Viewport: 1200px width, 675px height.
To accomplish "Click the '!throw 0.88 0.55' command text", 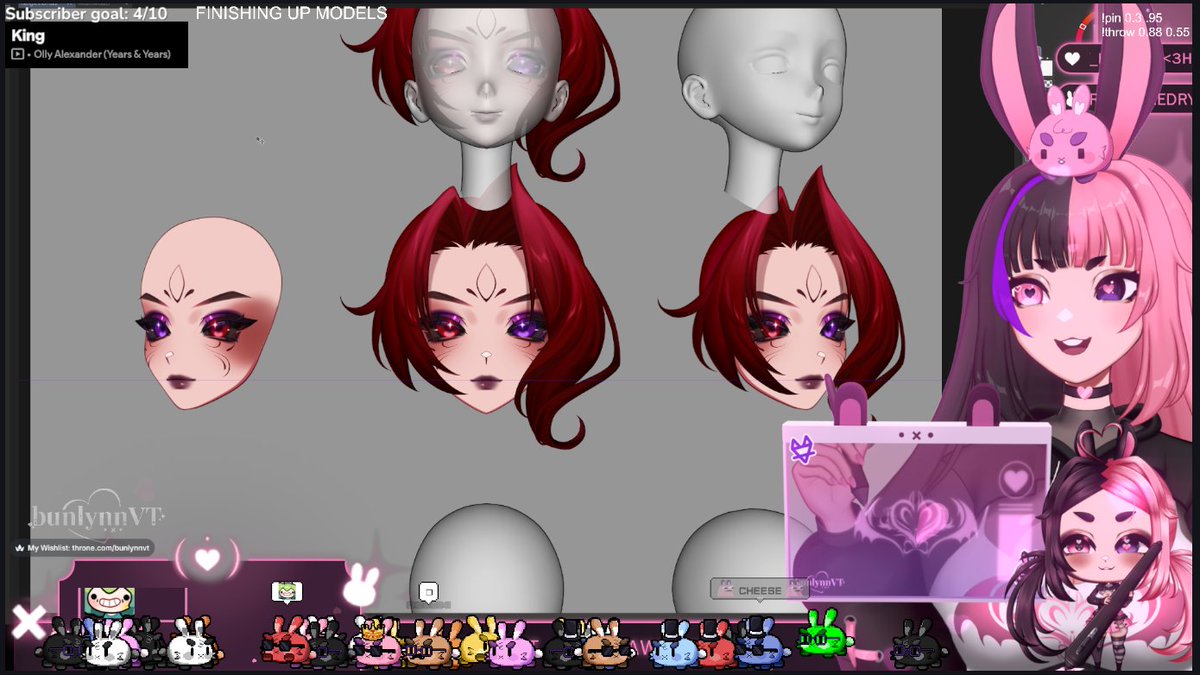I will 1145,32.
